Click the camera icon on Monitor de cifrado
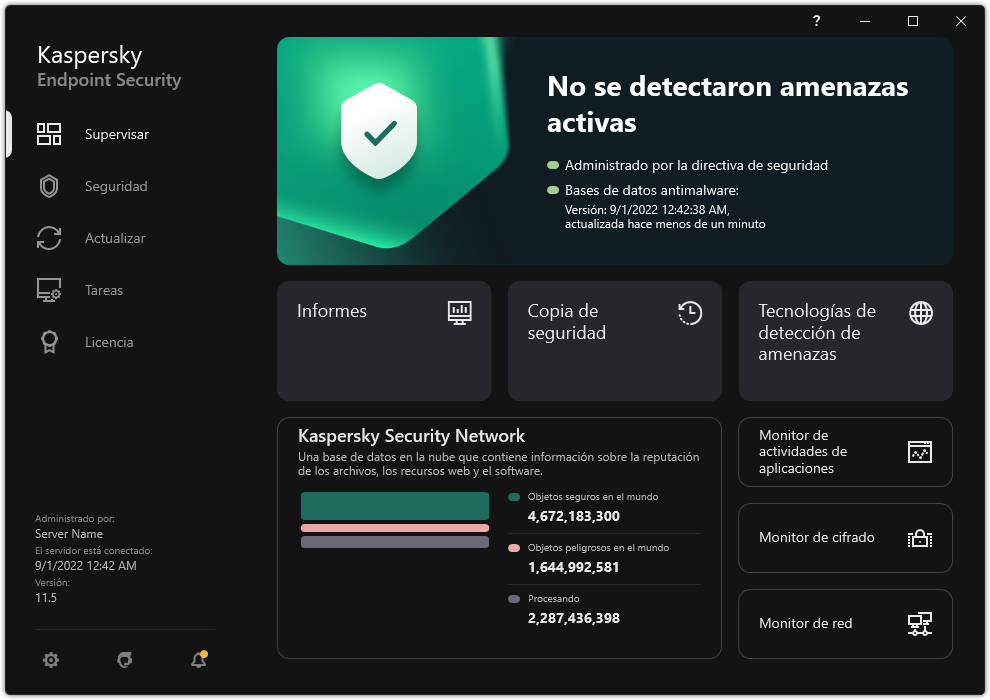Image resolution: width=990 pixels, height=700 pixels. (x=920, y=537)
